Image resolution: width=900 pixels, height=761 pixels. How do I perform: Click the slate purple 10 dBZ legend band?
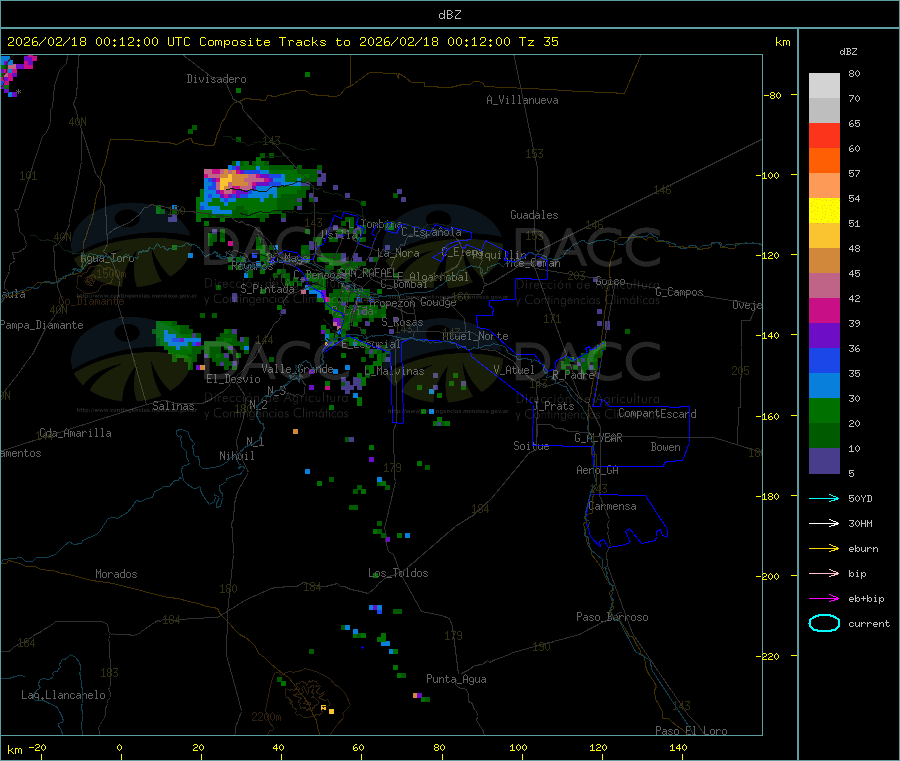tap(824, 461)
